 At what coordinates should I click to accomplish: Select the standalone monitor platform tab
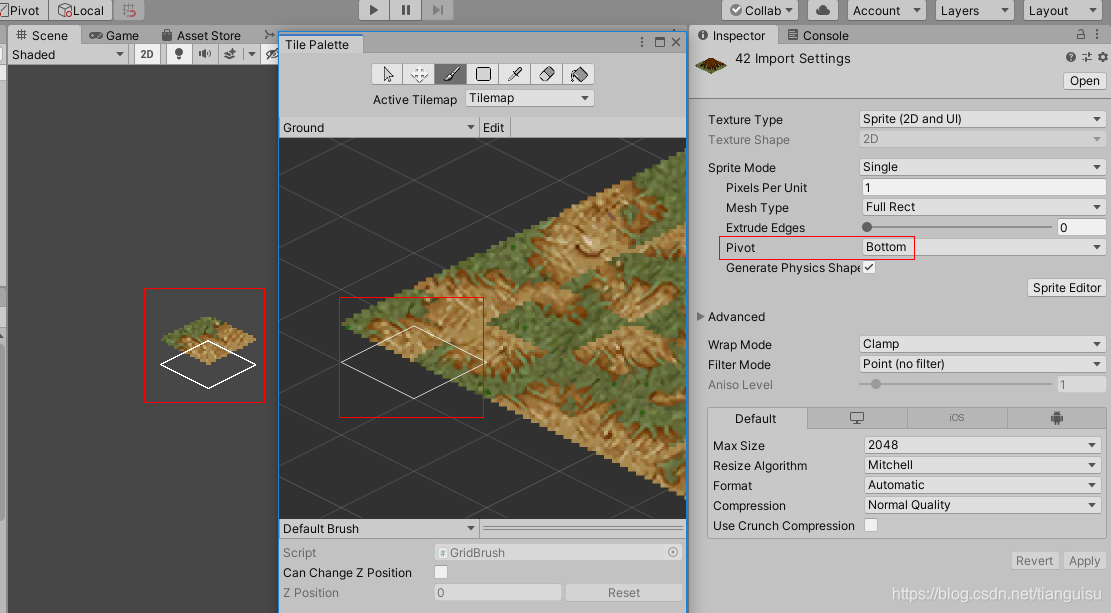pos(857,418)
